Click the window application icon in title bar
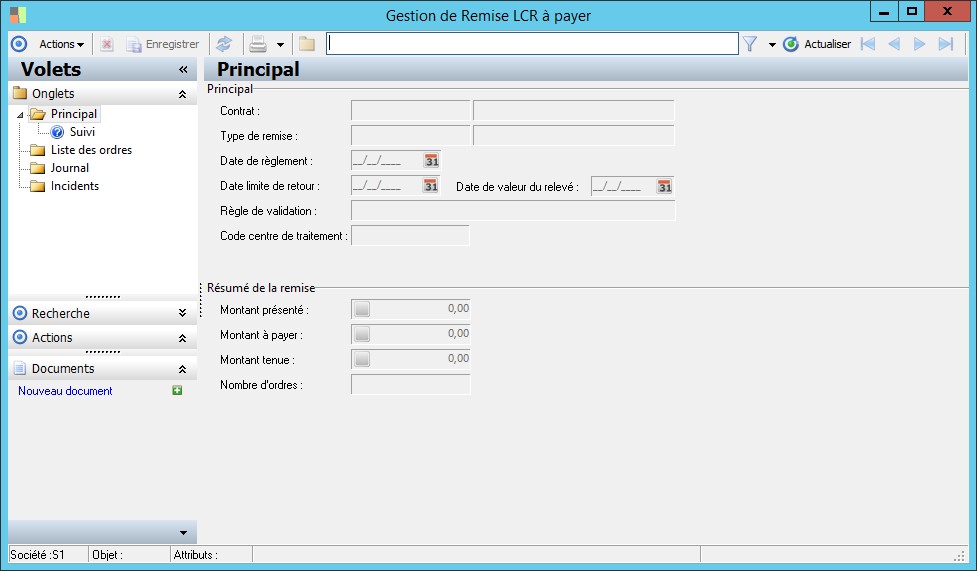The width and height of the screenshot is (977, 571). (18, 14)
